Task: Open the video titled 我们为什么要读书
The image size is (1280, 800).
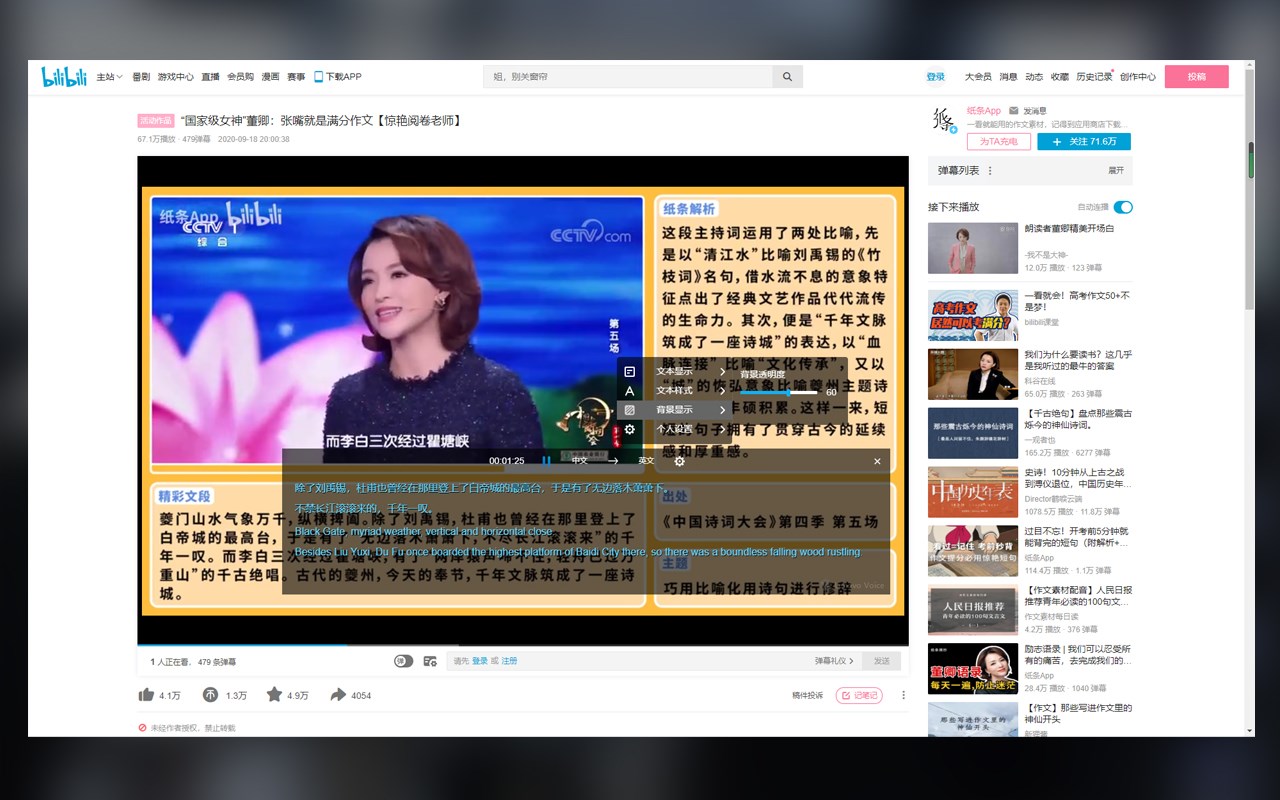Action: pyautogui.click(x=1078, y=360)
